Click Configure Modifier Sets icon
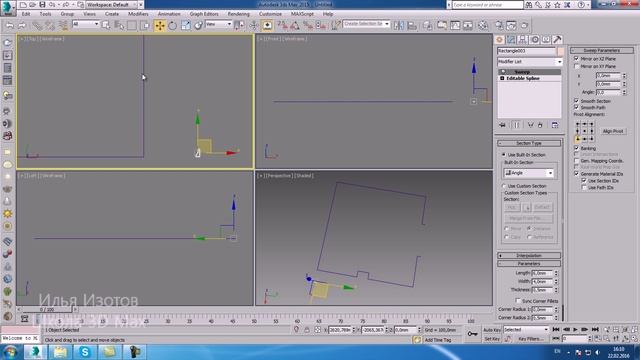Image resolution: width=640 pixels, height=360 pixels. [555, 125]
